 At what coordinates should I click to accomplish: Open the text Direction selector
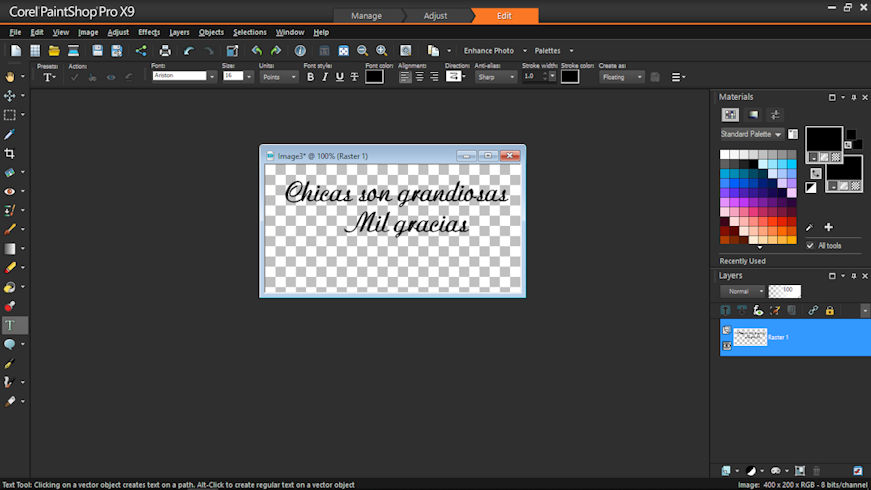[455, 77]
